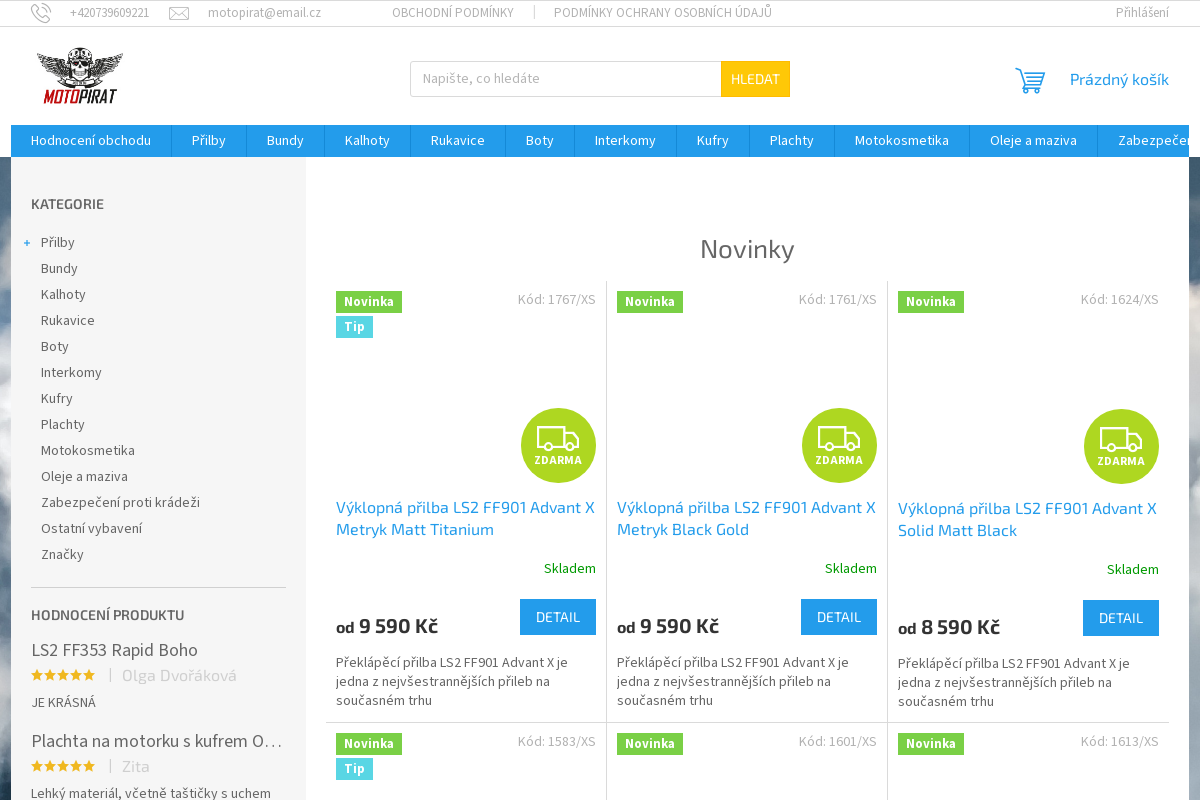Open the Rukavice menu tab
This screenshot has width=1200, height=800.
coord(457,141)
